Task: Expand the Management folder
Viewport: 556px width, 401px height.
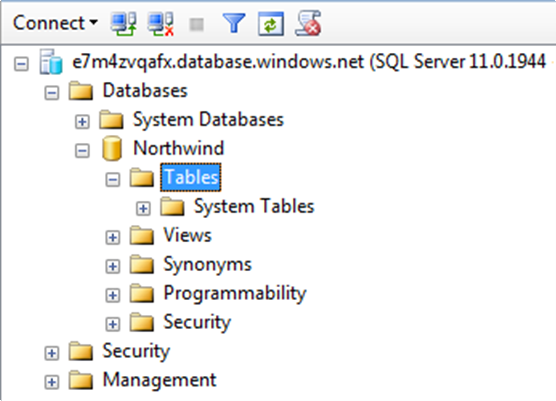Action: point(52,382)
